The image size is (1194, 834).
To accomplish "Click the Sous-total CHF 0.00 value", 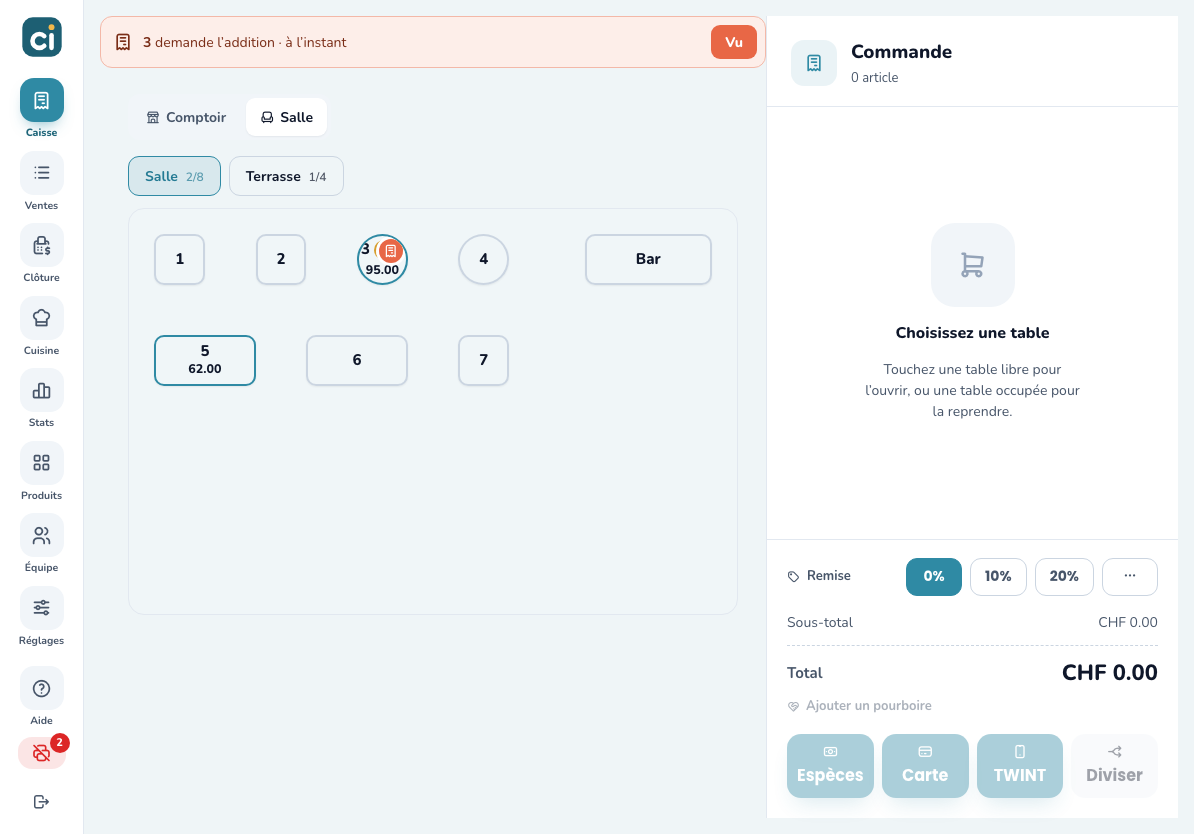I will pos(1128,622).
